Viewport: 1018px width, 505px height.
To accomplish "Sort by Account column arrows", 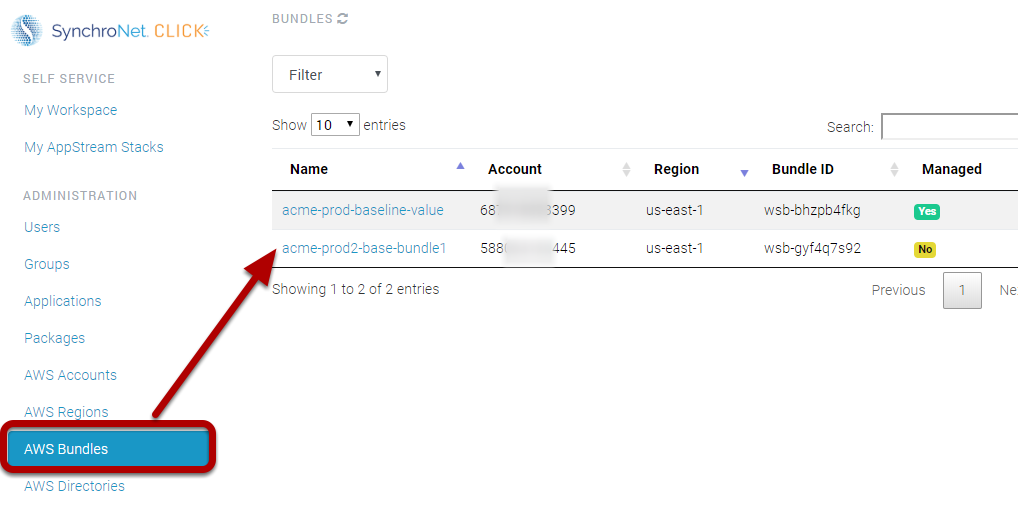I will [627, 169].
